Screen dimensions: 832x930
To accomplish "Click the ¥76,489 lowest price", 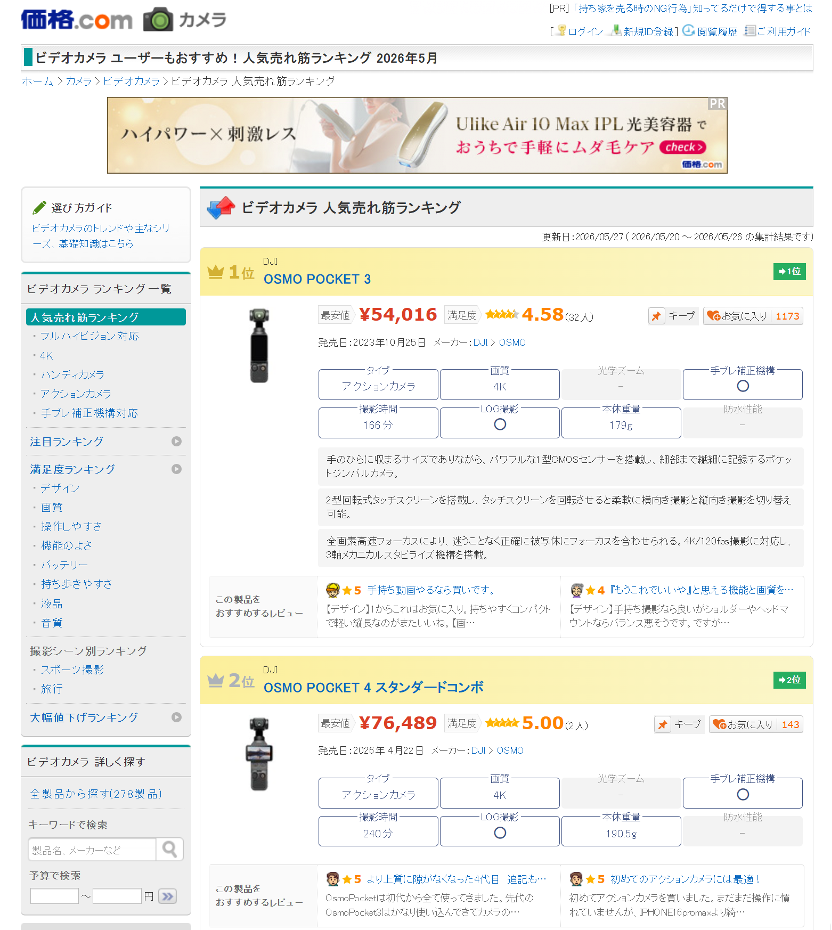I will coord(398,724).
